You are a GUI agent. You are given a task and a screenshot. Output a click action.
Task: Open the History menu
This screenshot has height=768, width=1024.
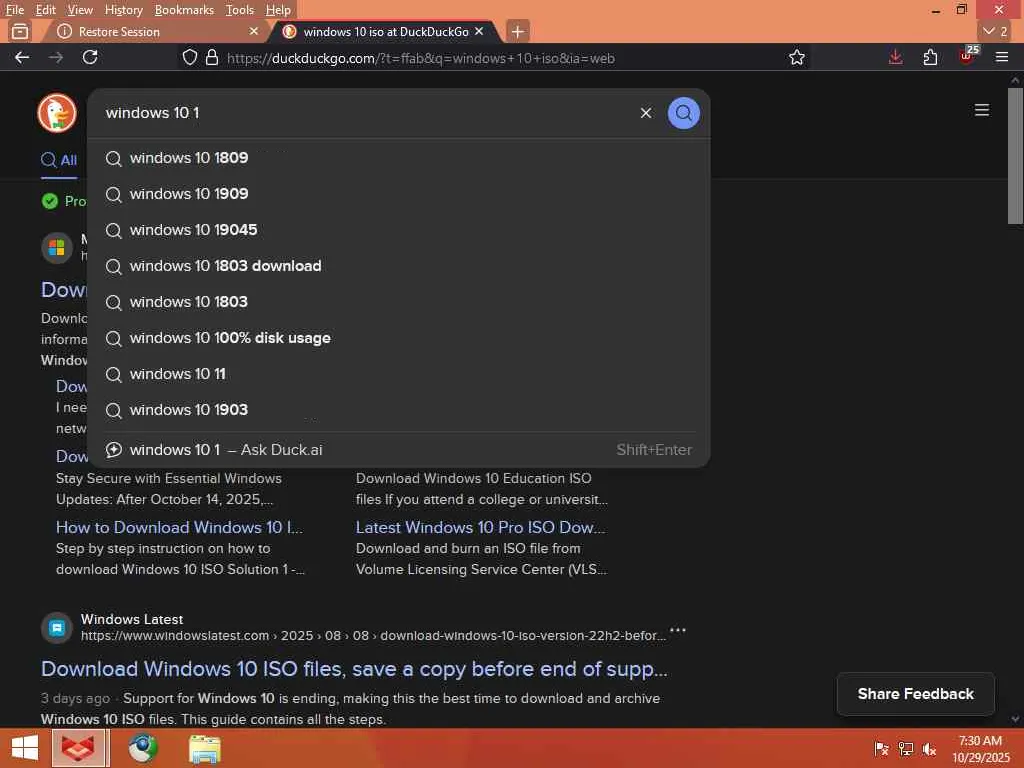(x=123, y=10)
